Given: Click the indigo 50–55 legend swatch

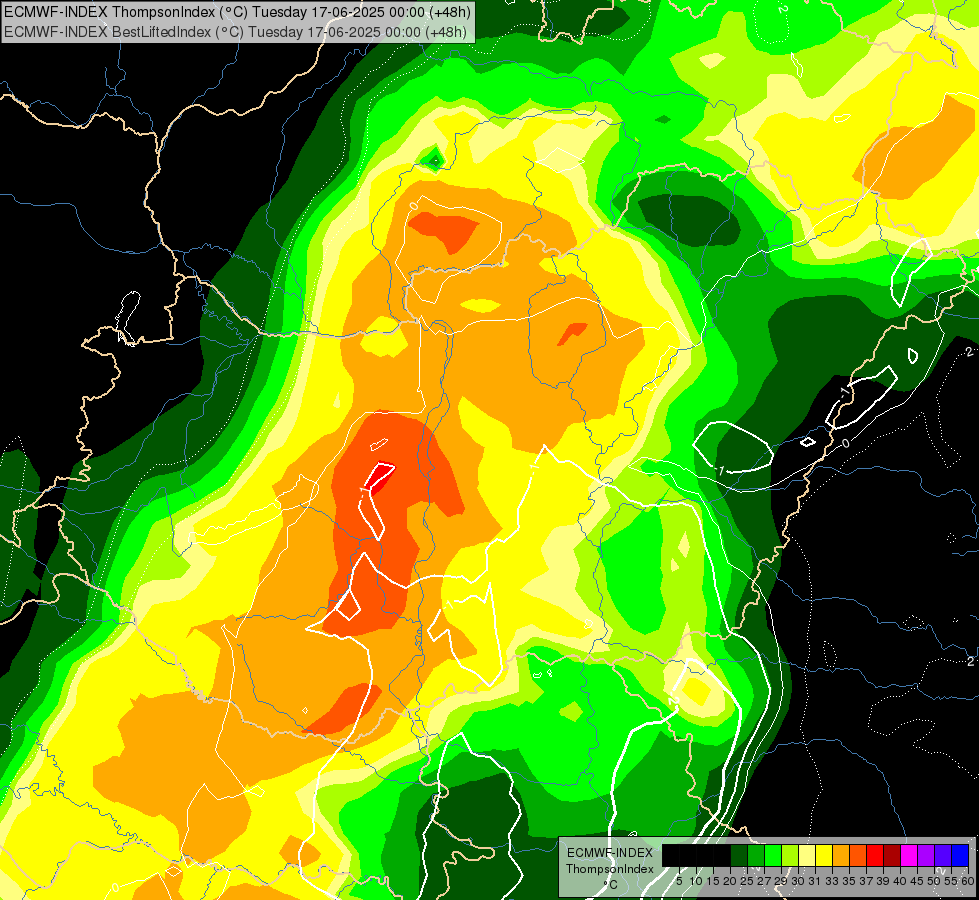Looking at the screenshot, I should click(943, 855).
